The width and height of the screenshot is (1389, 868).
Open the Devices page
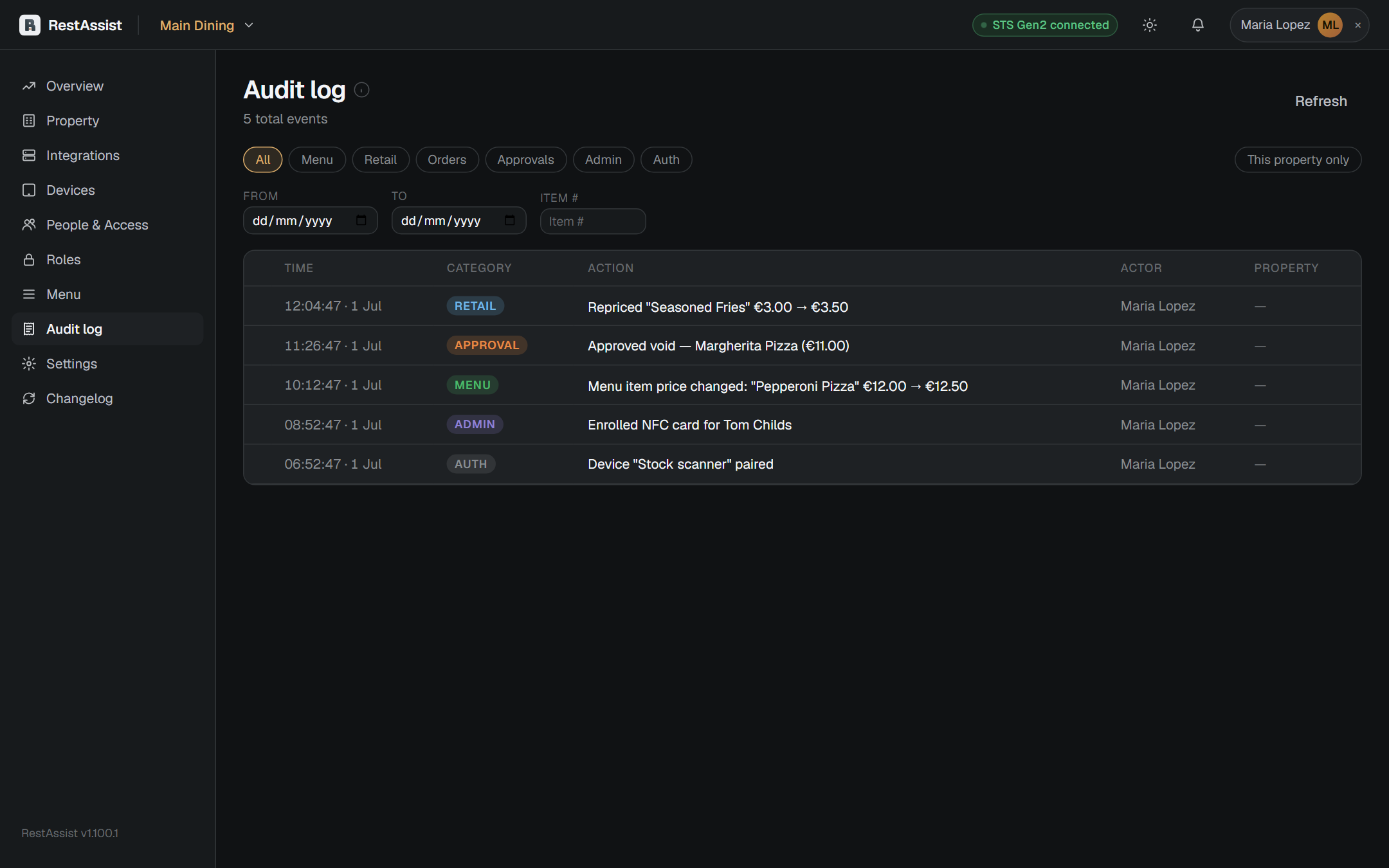(107, 190)
